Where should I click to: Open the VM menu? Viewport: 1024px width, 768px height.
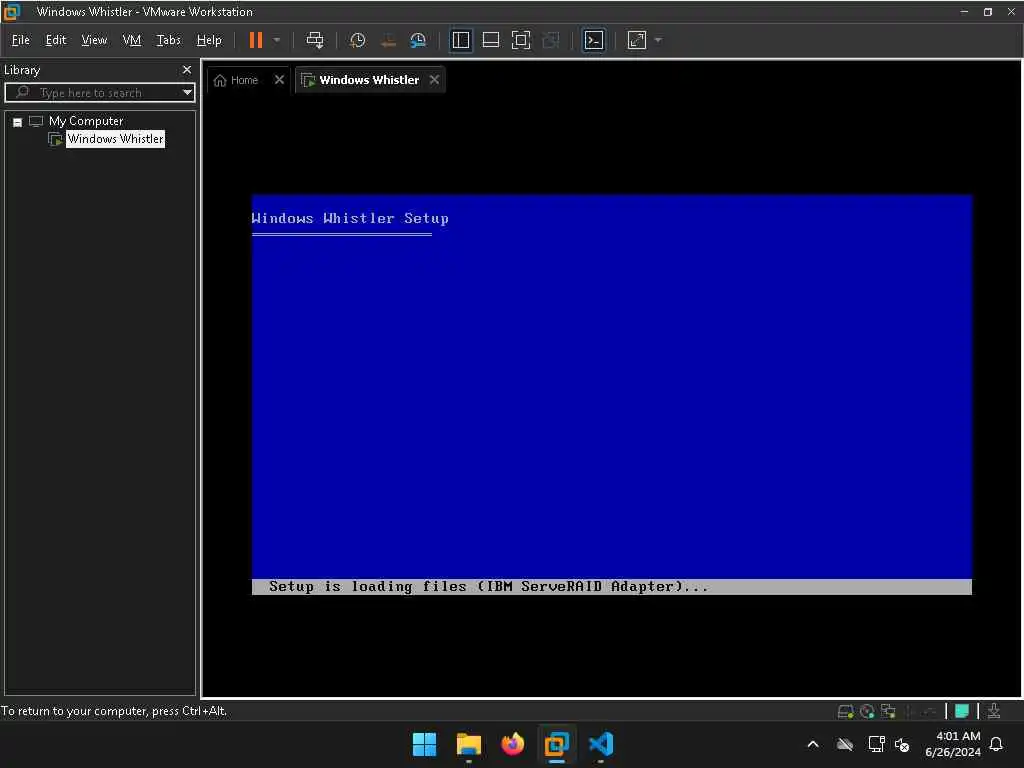pos(132,40)
